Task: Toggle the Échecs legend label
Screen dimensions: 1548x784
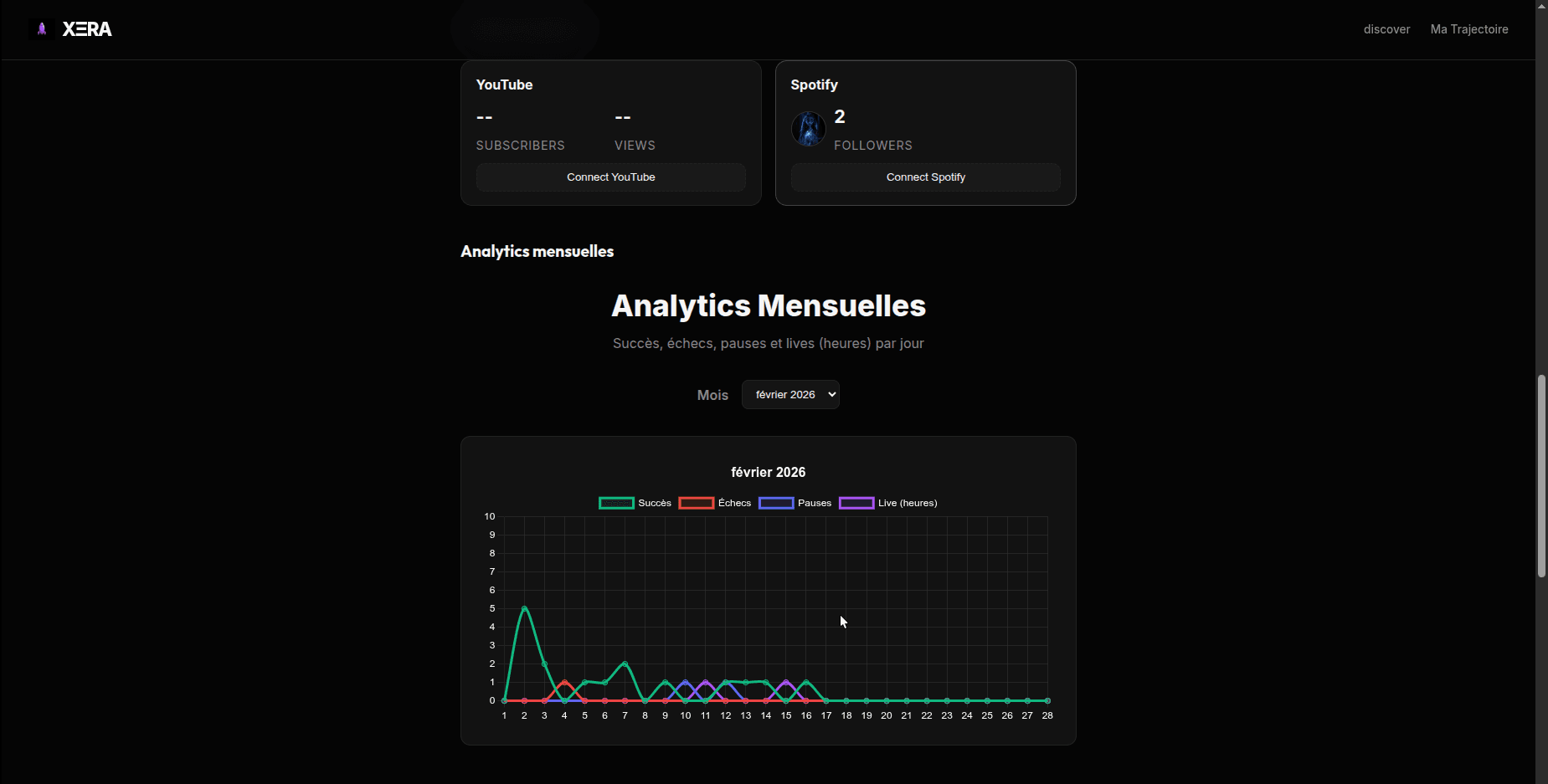Action: tap(734, 503)
